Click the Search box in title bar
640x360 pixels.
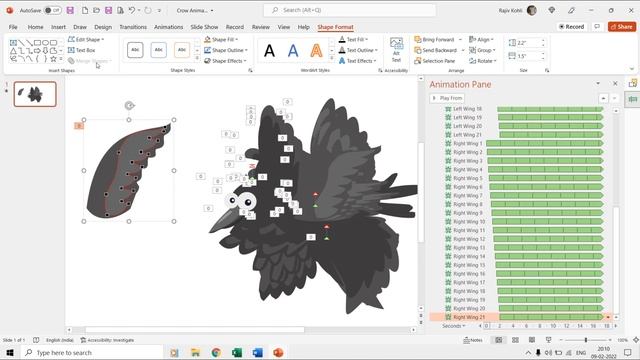(349, 10)
